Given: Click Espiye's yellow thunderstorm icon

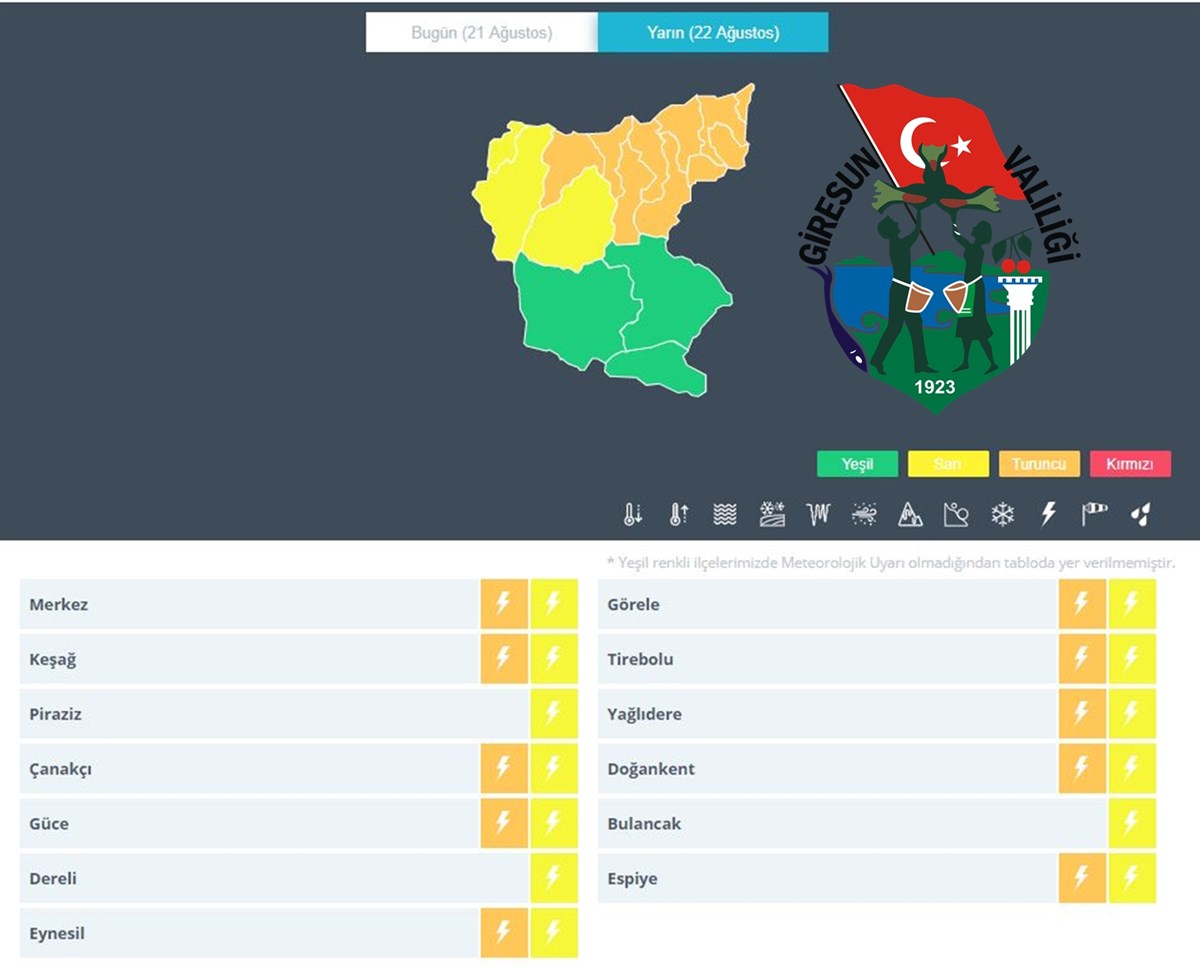Looking at the screenshot, I should 1132,879.
